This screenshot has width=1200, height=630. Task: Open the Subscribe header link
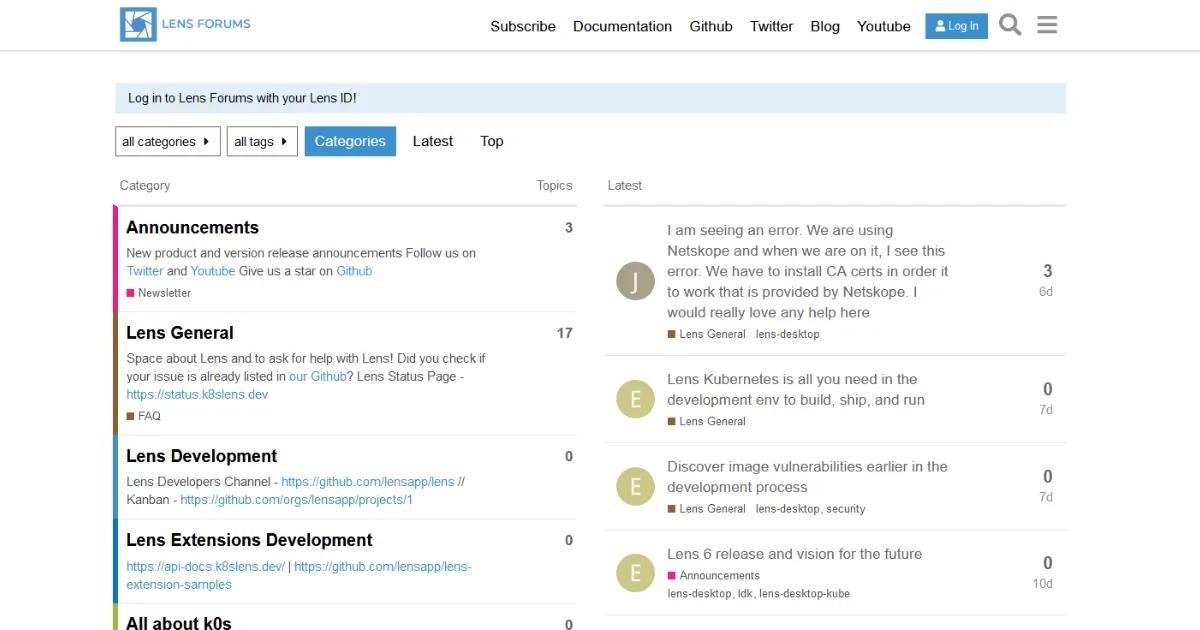522,26
